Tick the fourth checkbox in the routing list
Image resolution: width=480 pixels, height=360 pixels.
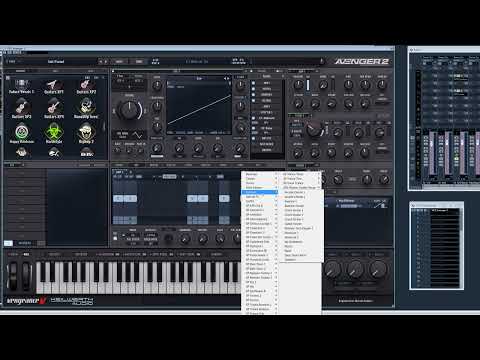pyautogui.click(x=253, y=100)
